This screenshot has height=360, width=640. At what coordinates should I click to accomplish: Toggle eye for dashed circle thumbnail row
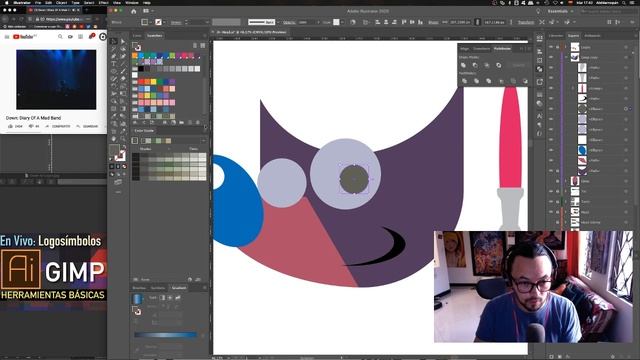point(551,109)
